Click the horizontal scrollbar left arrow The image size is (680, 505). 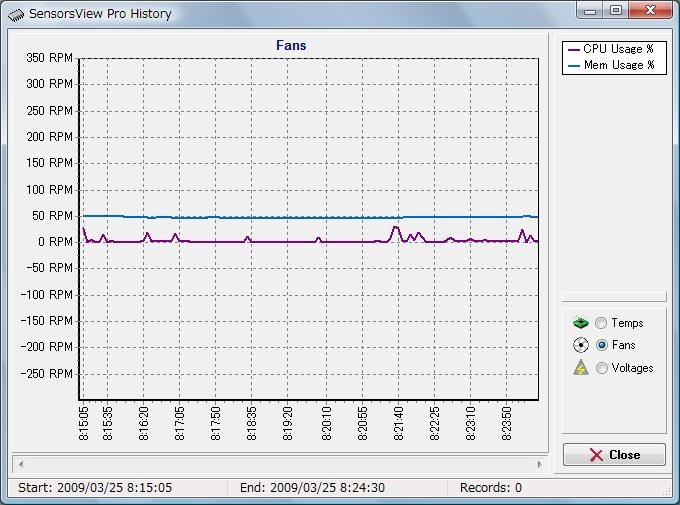click(21, 464)
